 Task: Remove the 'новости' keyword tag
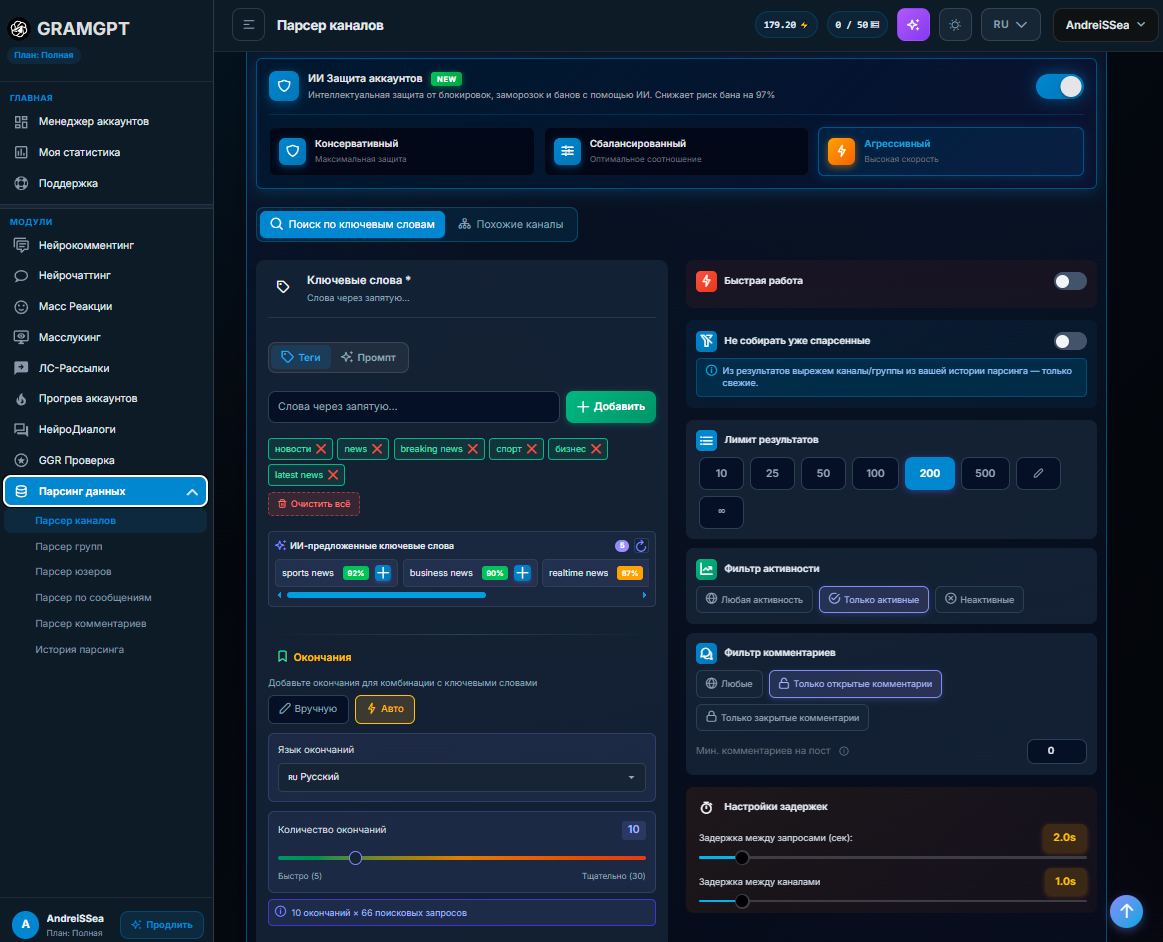(x=321, y=449)
